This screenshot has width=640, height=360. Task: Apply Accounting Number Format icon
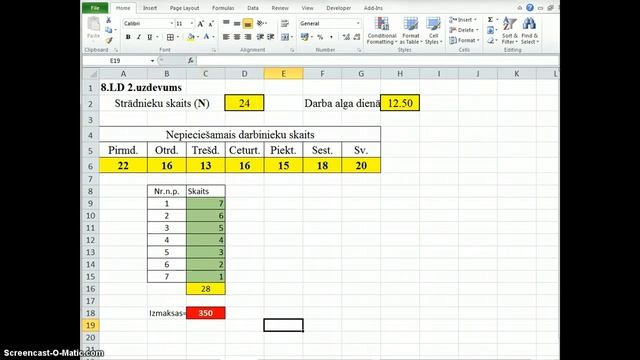304,37
